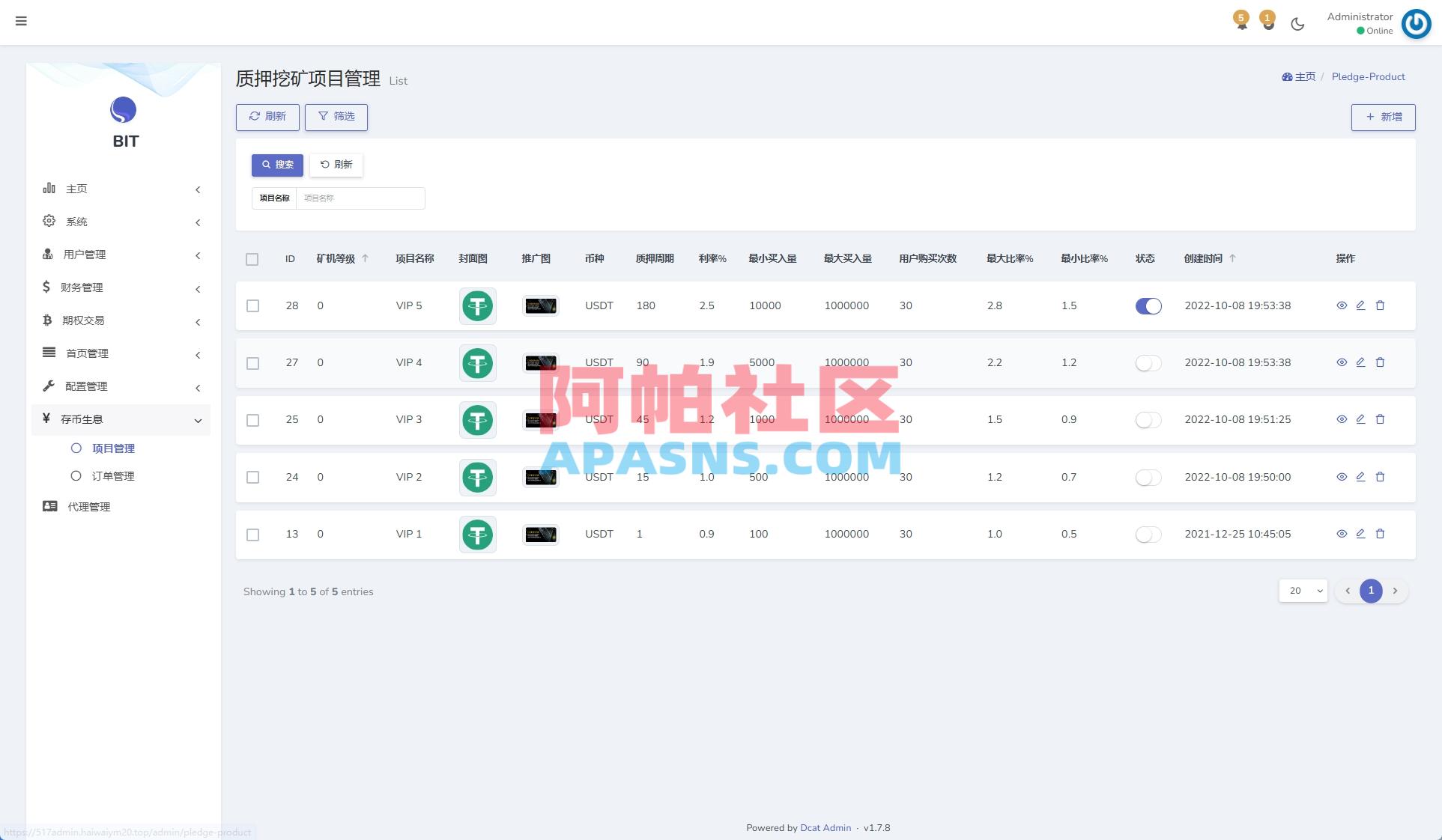Click the edit pencil icon for VIP 5

click(1360, 305)
